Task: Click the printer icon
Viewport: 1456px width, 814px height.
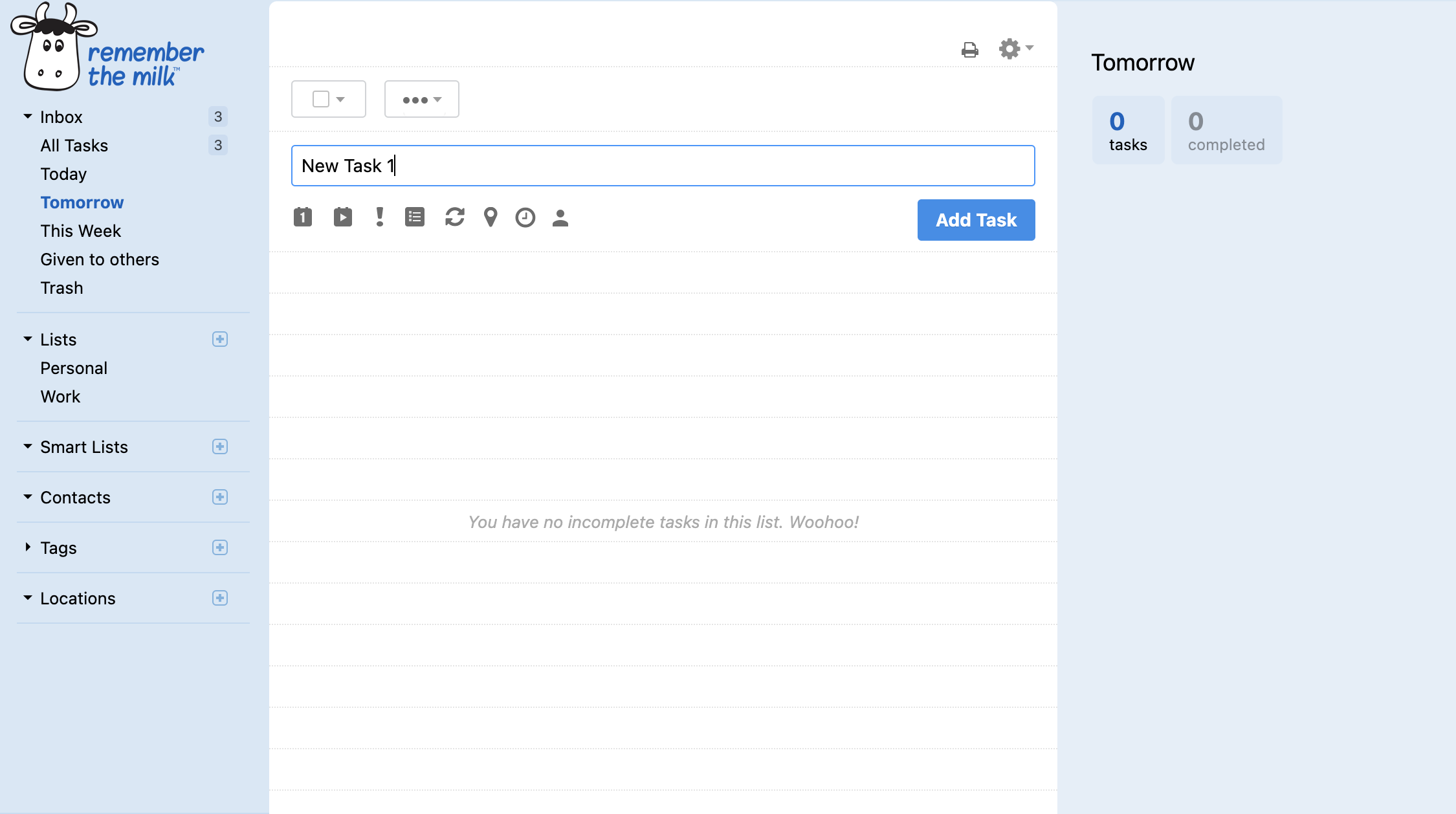Action: (x=970, y=50)
